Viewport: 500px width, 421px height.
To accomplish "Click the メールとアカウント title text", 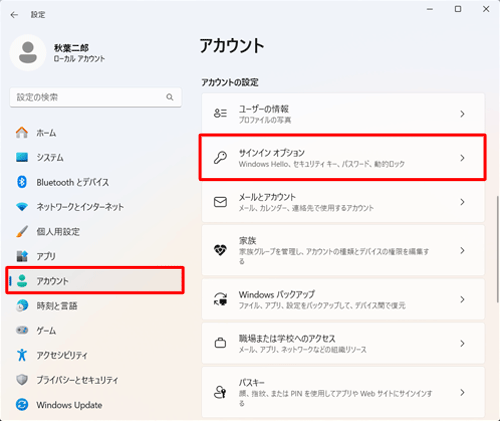I will pyautogui.click(x=267, y=197).
